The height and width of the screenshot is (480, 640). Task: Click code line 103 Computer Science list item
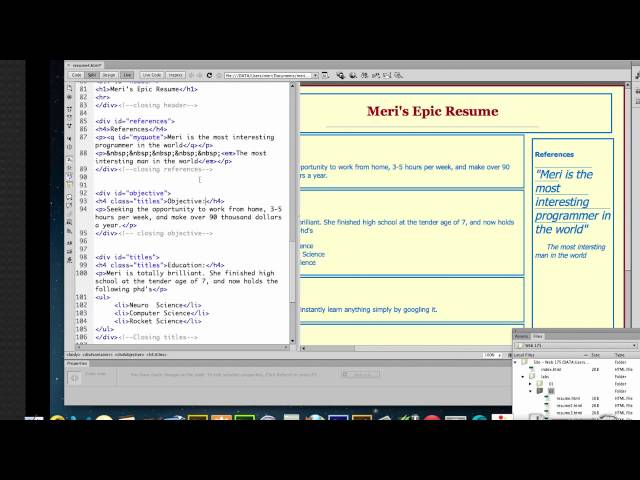162,313
